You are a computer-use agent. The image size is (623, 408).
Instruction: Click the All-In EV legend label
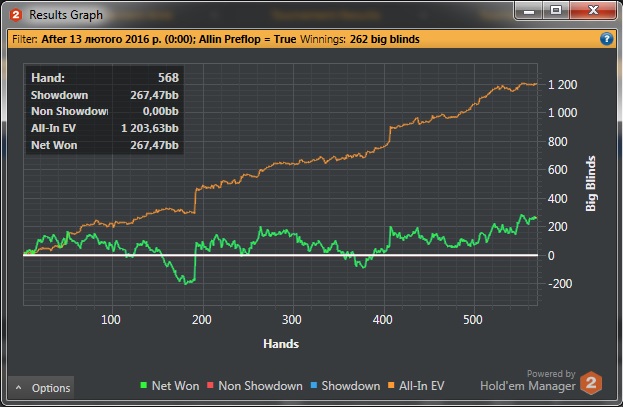[422, 386]
